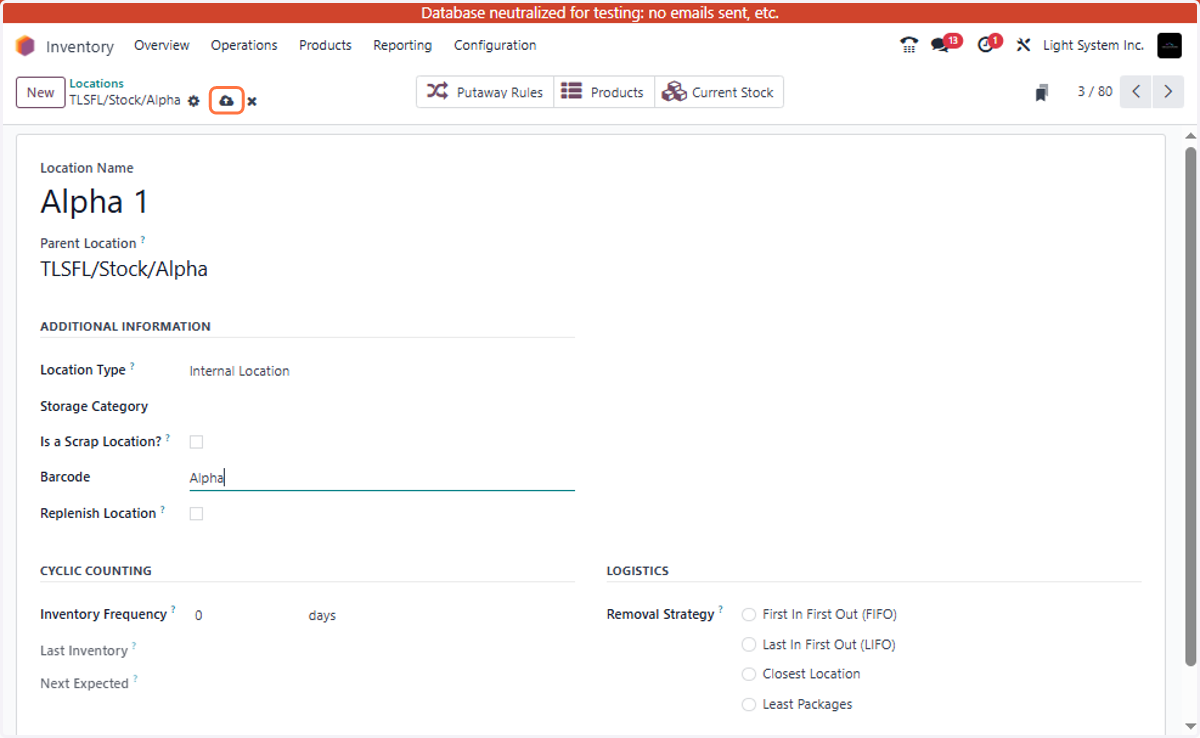This screenshot has width=1200, height=738.
Task: Click the Light System Inc. company name
Action: [1093, 45]
